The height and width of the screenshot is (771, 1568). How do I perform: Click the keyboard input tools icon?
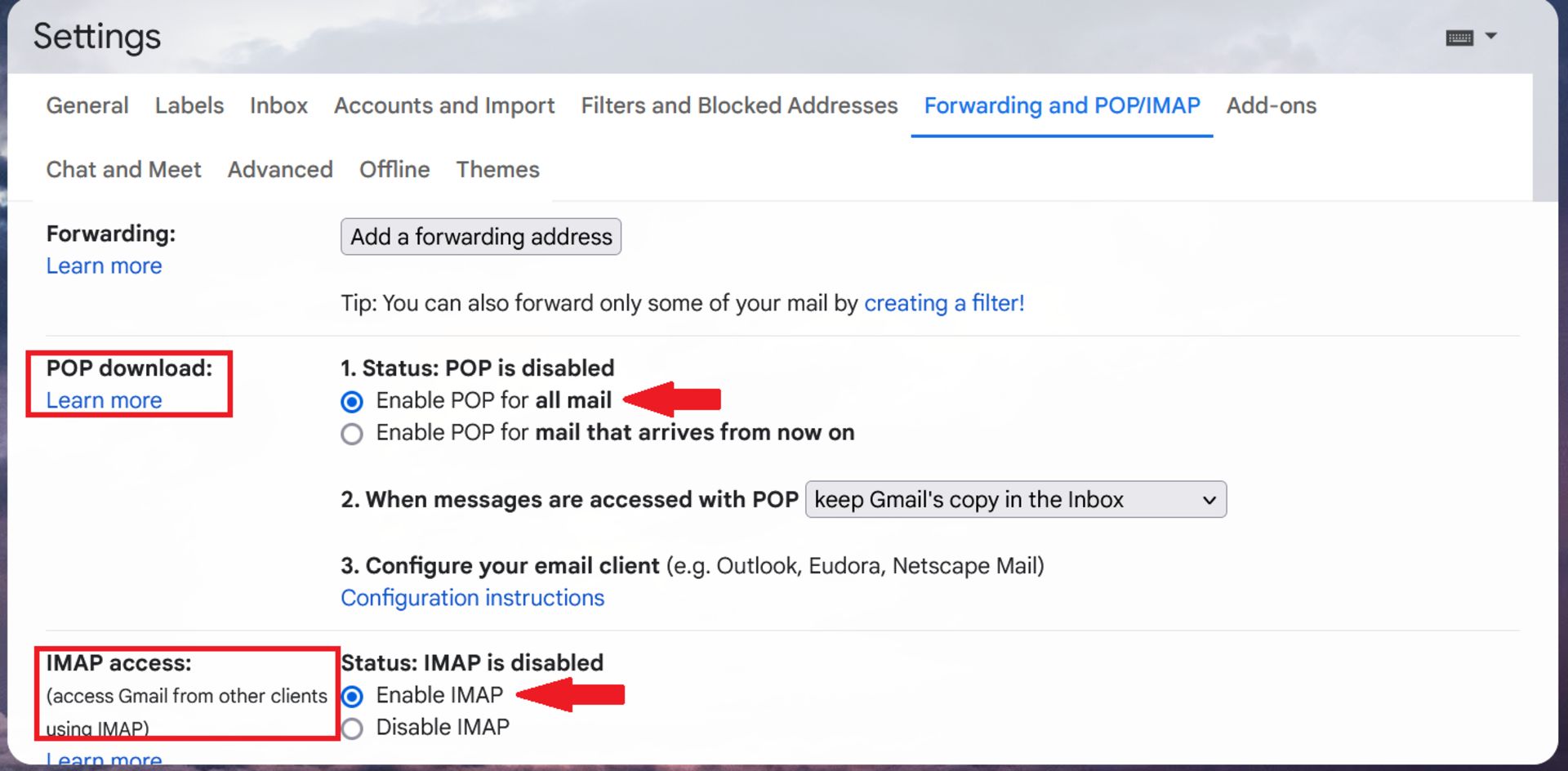point(1459,38)
